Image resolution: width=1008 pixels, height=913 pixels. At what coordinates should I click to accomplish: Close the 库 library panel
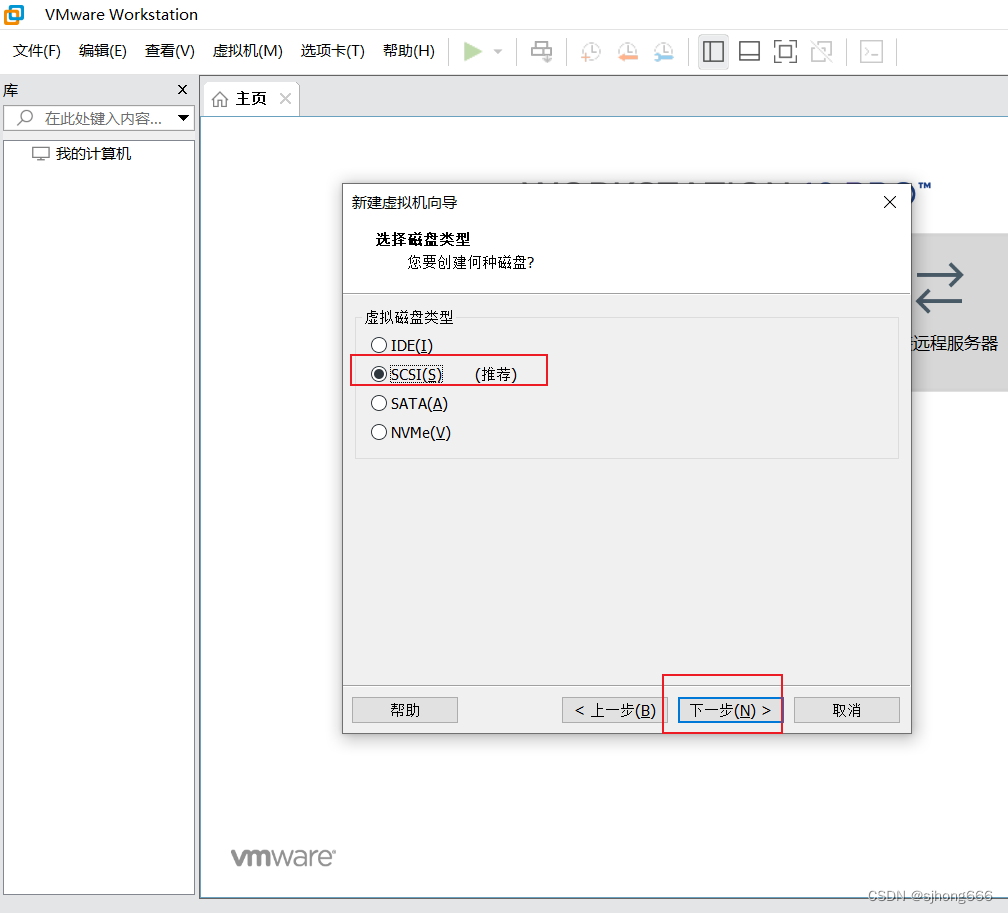point(183,89)
